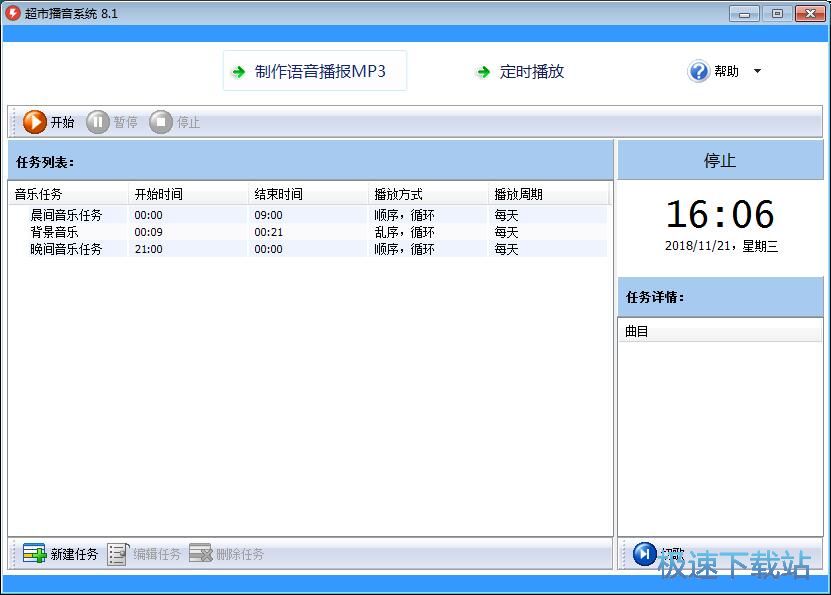
Task: Click start time 00:09 of 背景音乐
Action: point(148,232)
